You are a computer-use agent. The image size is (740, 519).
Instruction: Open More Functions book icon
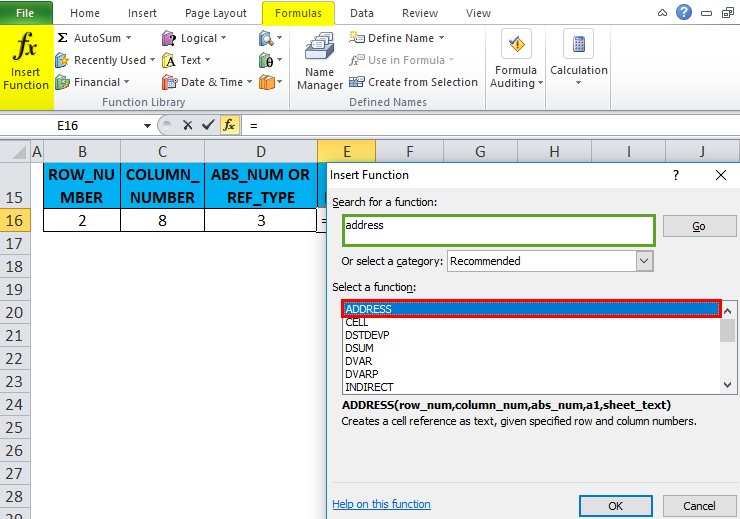pos(270,82)
